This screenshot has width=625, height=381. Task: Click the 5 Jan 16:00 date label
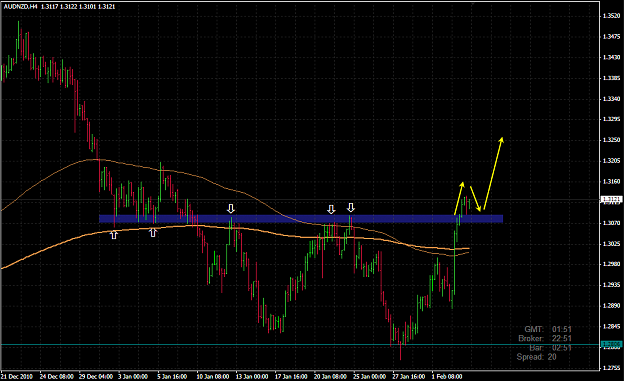(x=172, y=376)
